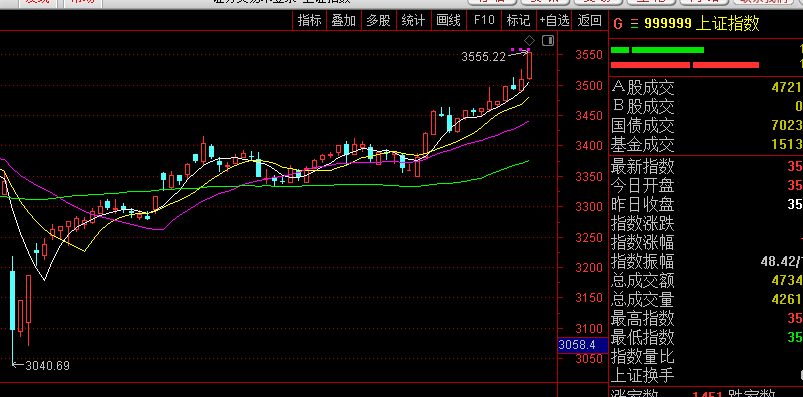The height and width of the screenshot is (397, 803).
Task: Click the 指数涨幅 row label
Action: pos(643,242)
